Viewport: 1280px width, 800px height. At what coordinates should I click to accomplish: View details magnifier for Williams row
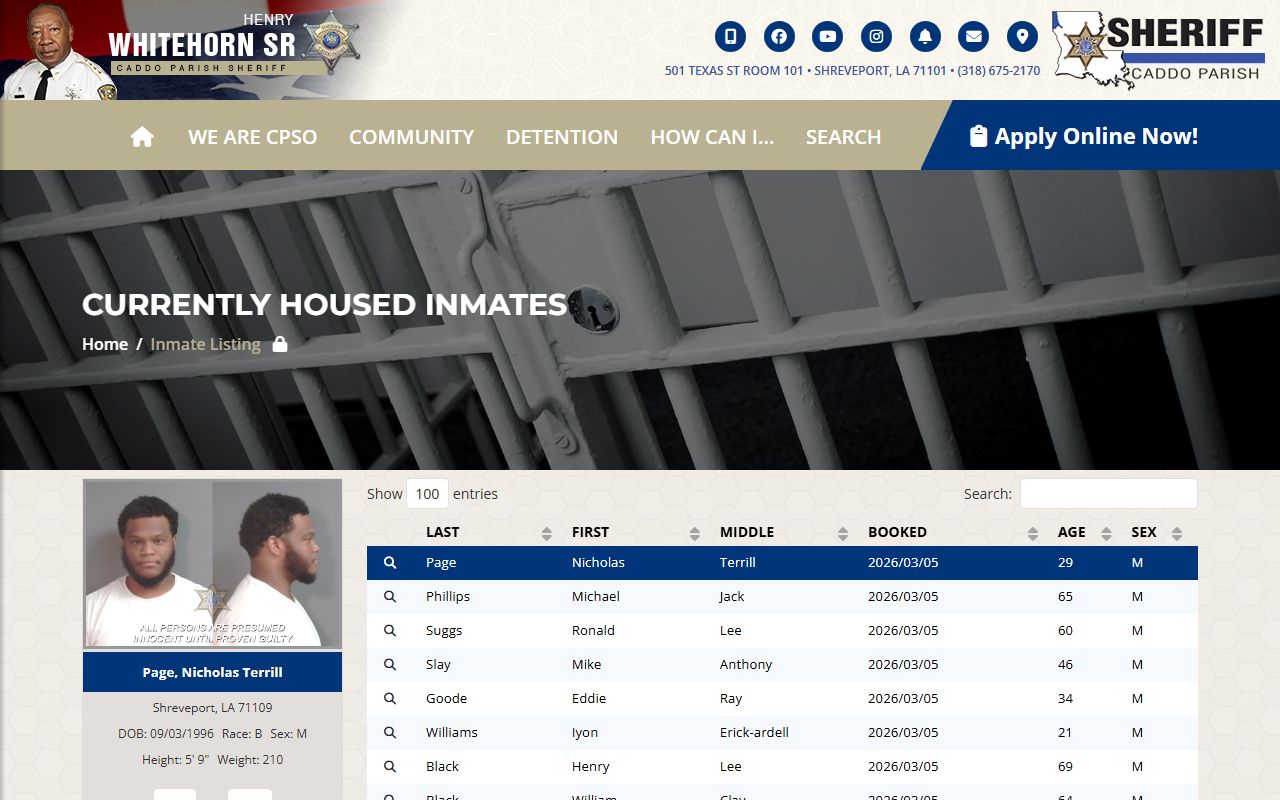[390, 733]
